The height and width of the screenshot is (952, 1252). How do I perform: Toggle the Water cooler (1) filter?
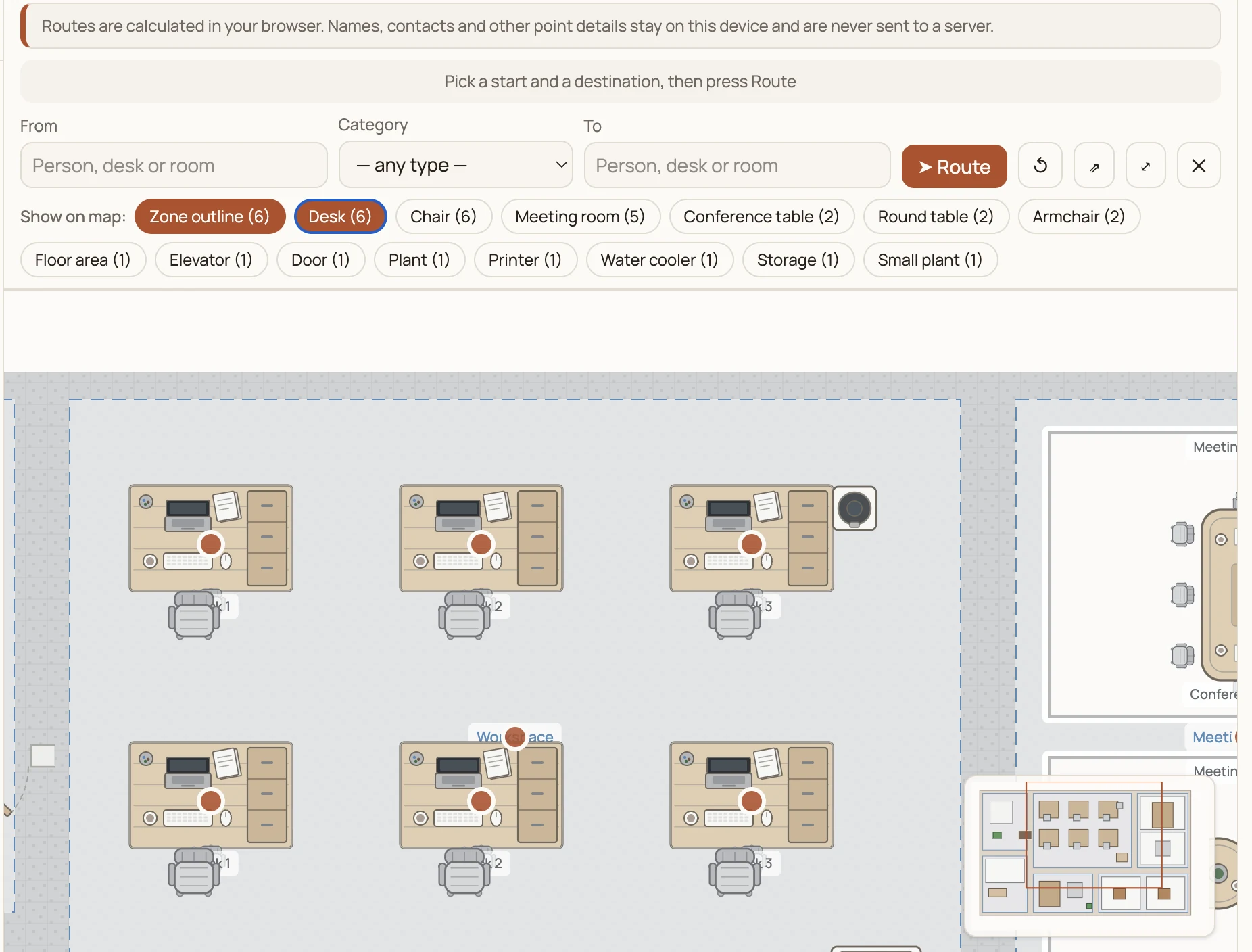[659, 260]
